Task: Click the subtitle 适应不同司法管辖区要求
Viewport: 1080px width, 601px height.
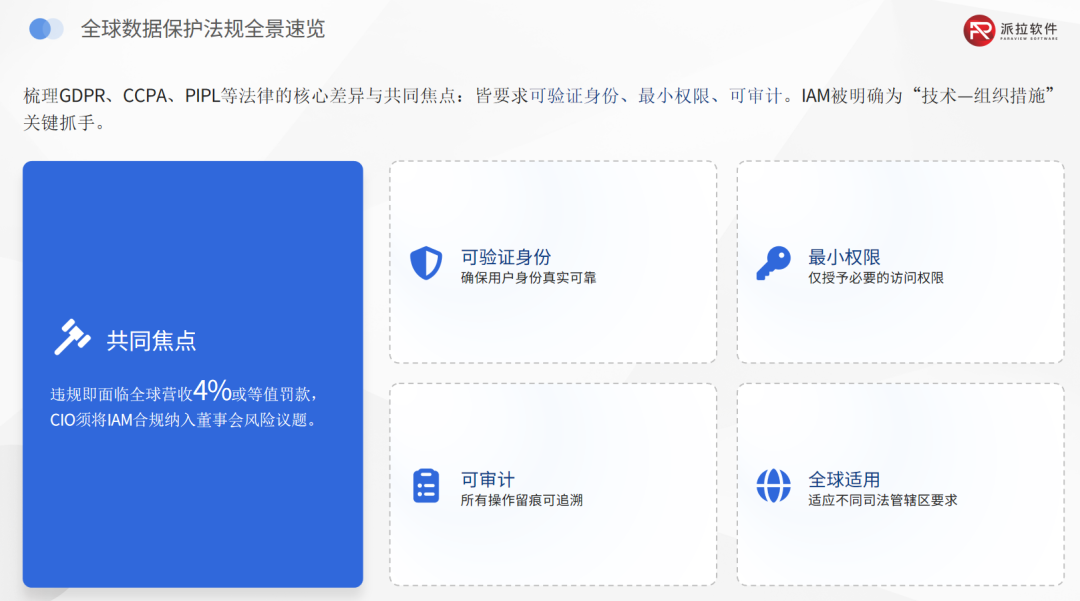Action: (x=882, y=500)
